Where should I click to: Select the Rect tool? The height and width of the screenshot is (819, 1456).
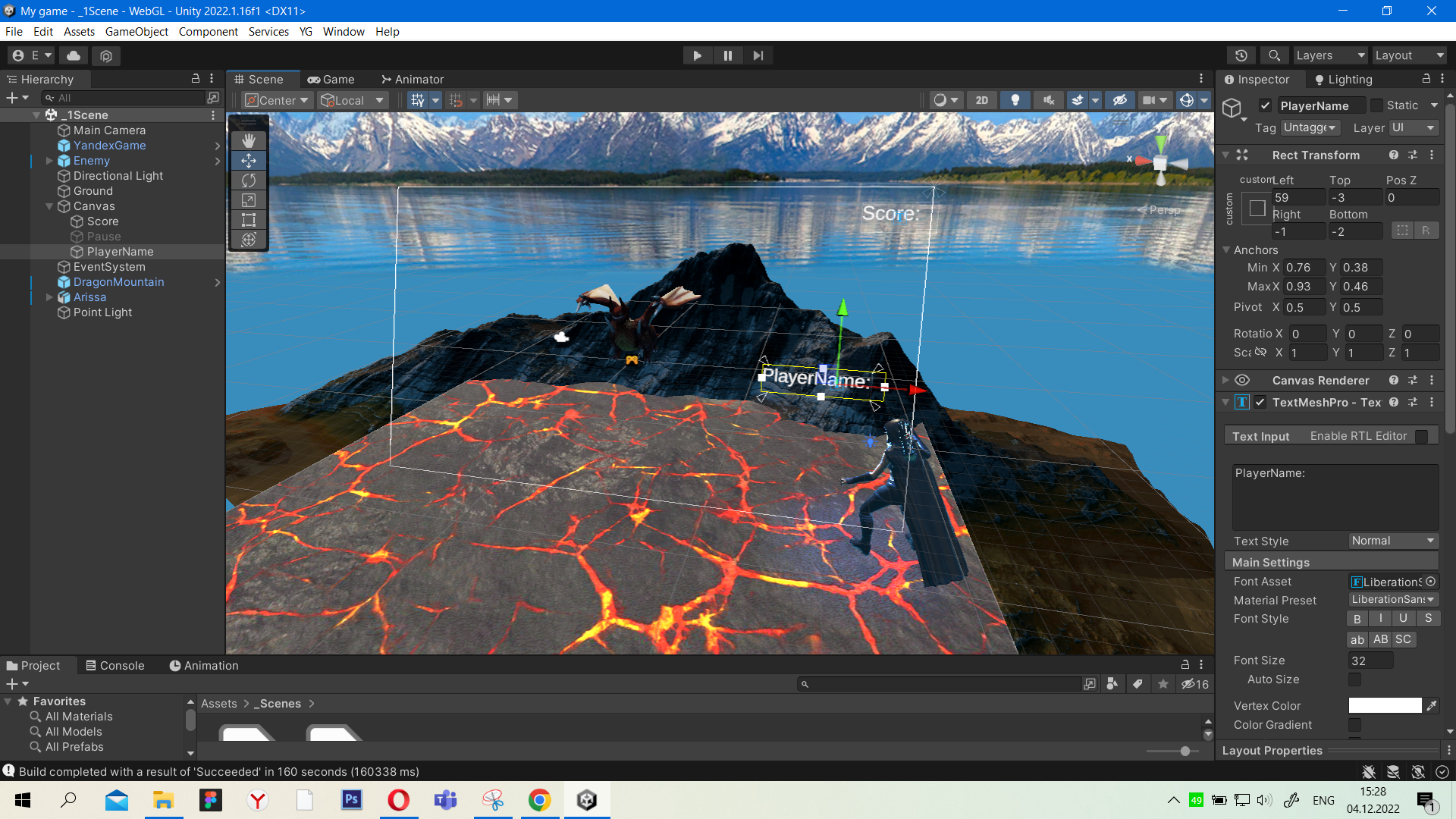pos(248,220)
